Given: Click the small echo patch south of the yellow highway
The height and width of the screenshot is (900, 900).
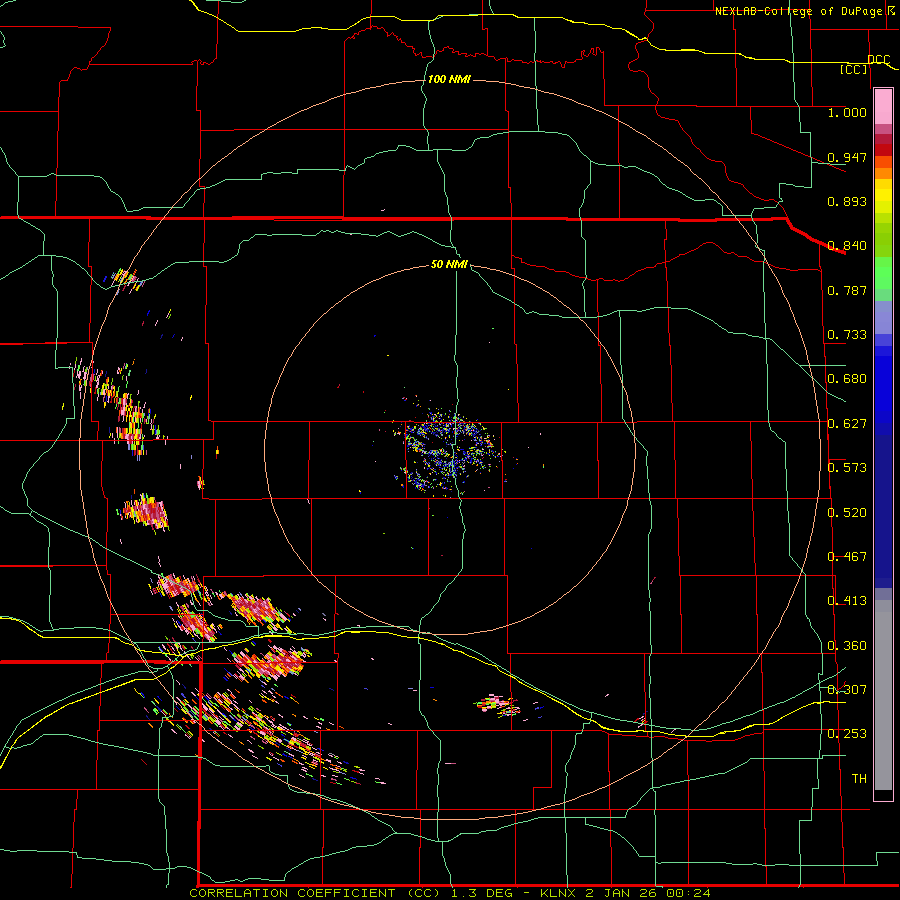Looking at the screenshot, I should pos(498,706).
